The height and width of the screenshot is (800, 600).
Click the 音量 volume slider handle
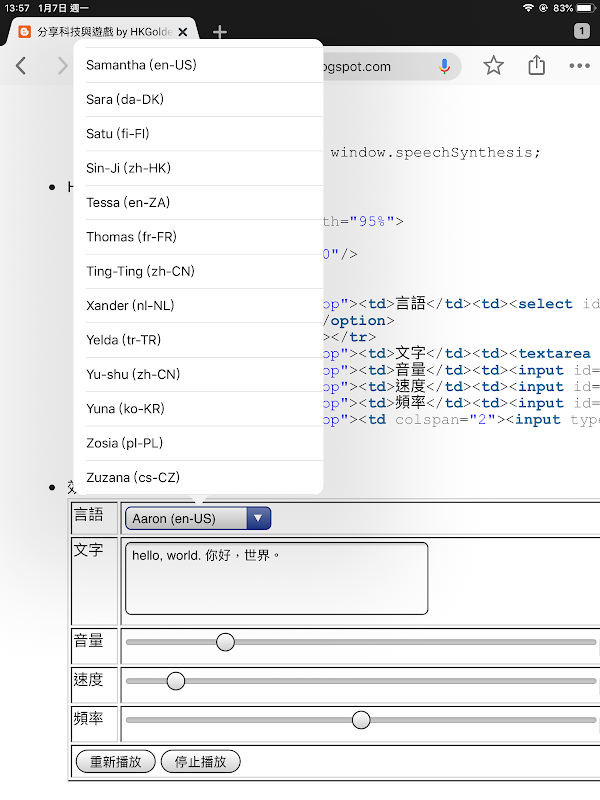pos(225,642)
